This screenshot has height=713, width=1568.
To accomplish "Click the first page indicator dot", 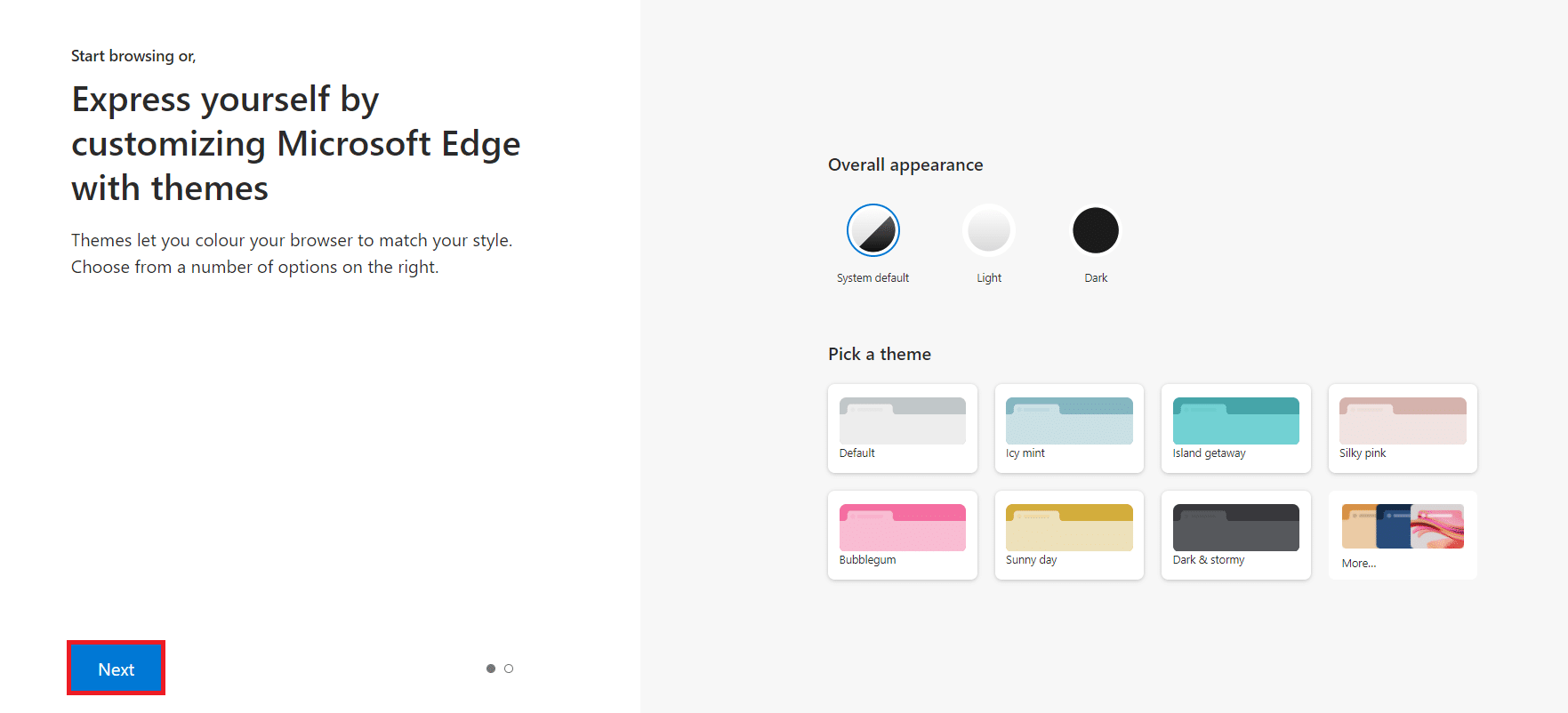I will tap(490, 669).
